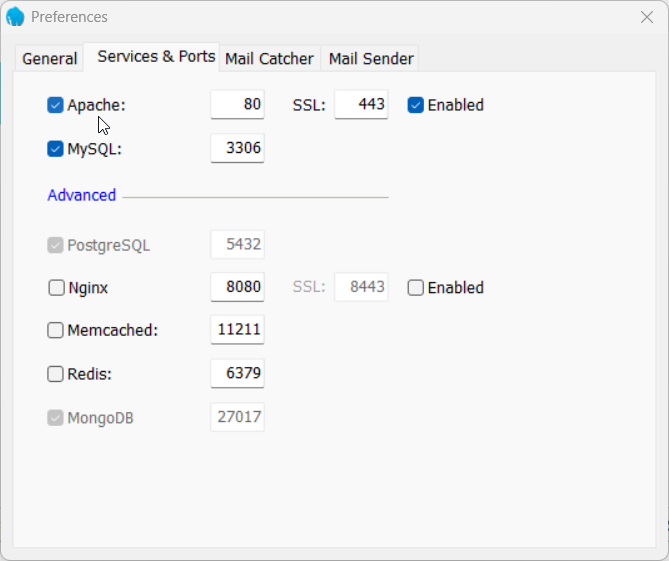Screen dimensions: 669x561
Task: Click the Apache port 80 field
Action: click(x=237, y=104)
